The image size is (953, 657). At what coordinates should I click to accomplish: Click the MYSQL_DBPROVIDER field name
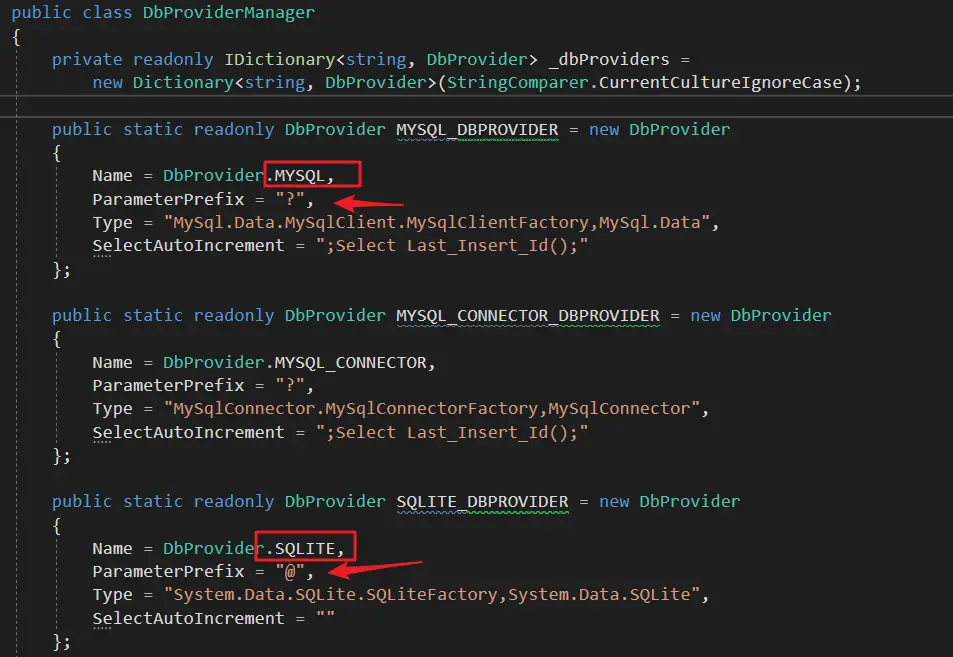coord(477,129)
